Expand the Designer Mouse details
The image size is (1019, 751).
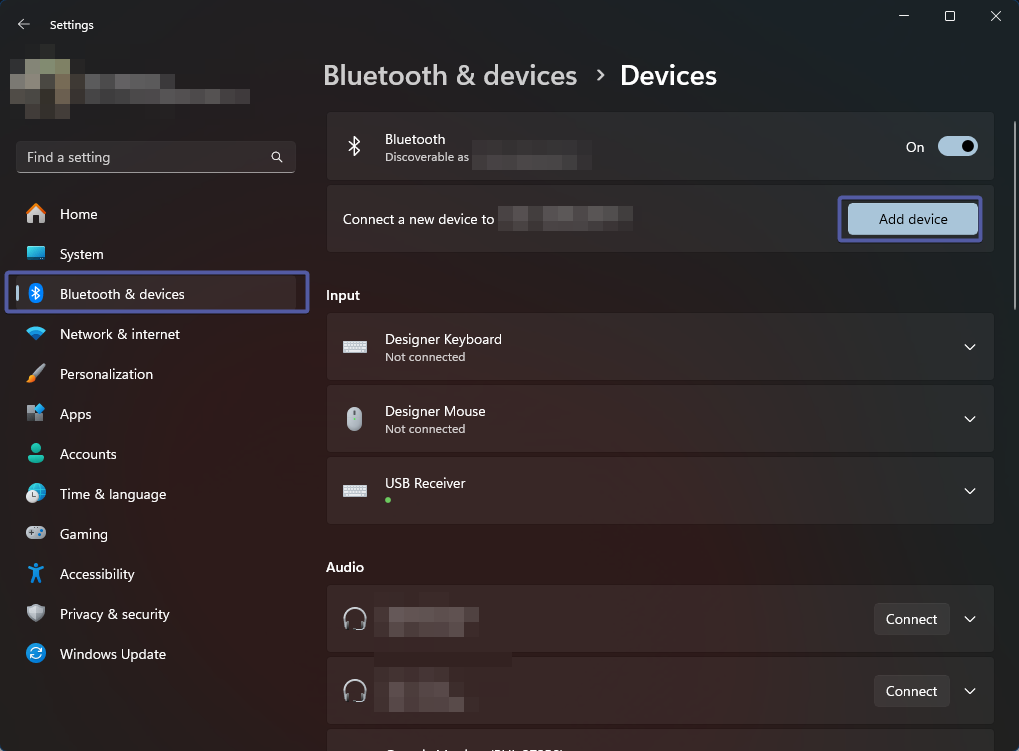tap(969, 419)
